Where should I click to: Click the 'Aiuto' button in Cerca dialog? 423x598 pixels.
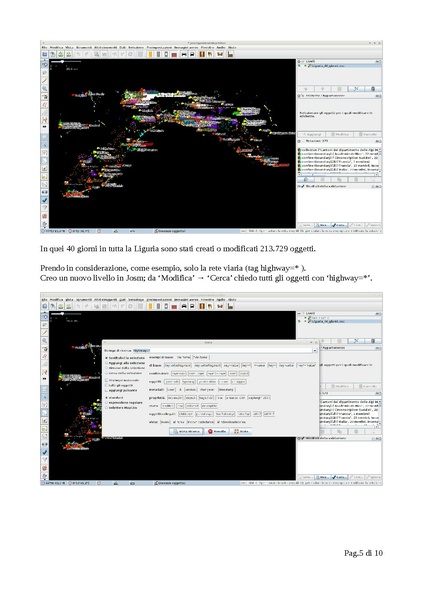[x=241, y=431]
